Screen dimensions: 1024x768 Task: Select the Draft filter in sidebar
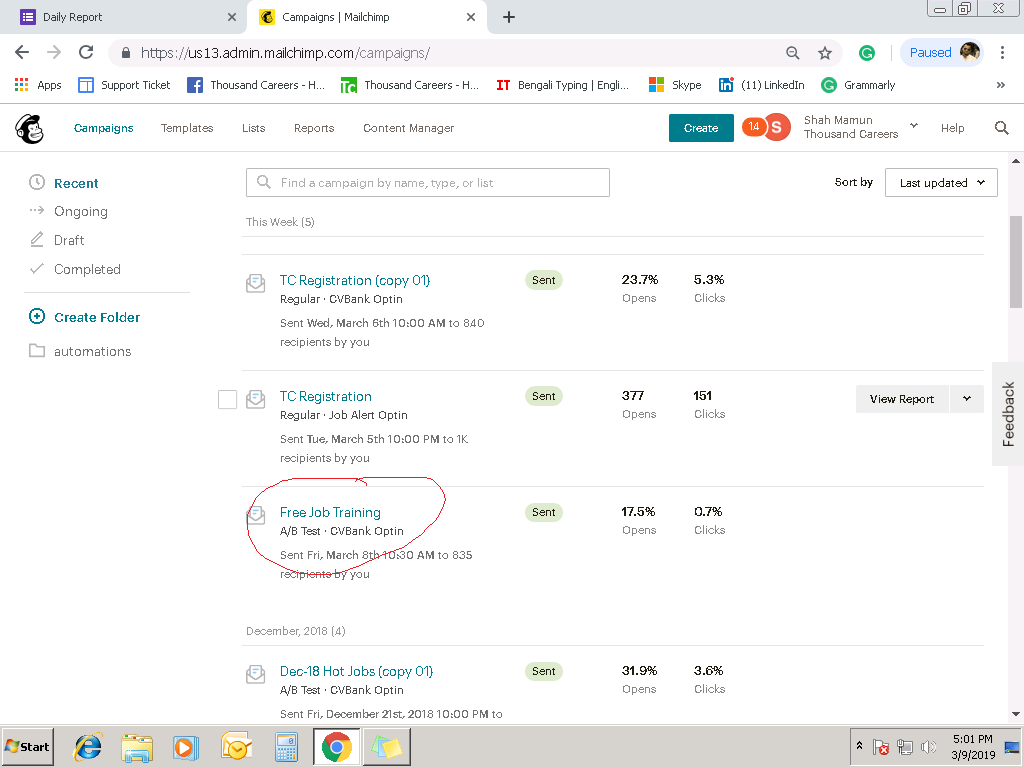[x=69, y=240]
